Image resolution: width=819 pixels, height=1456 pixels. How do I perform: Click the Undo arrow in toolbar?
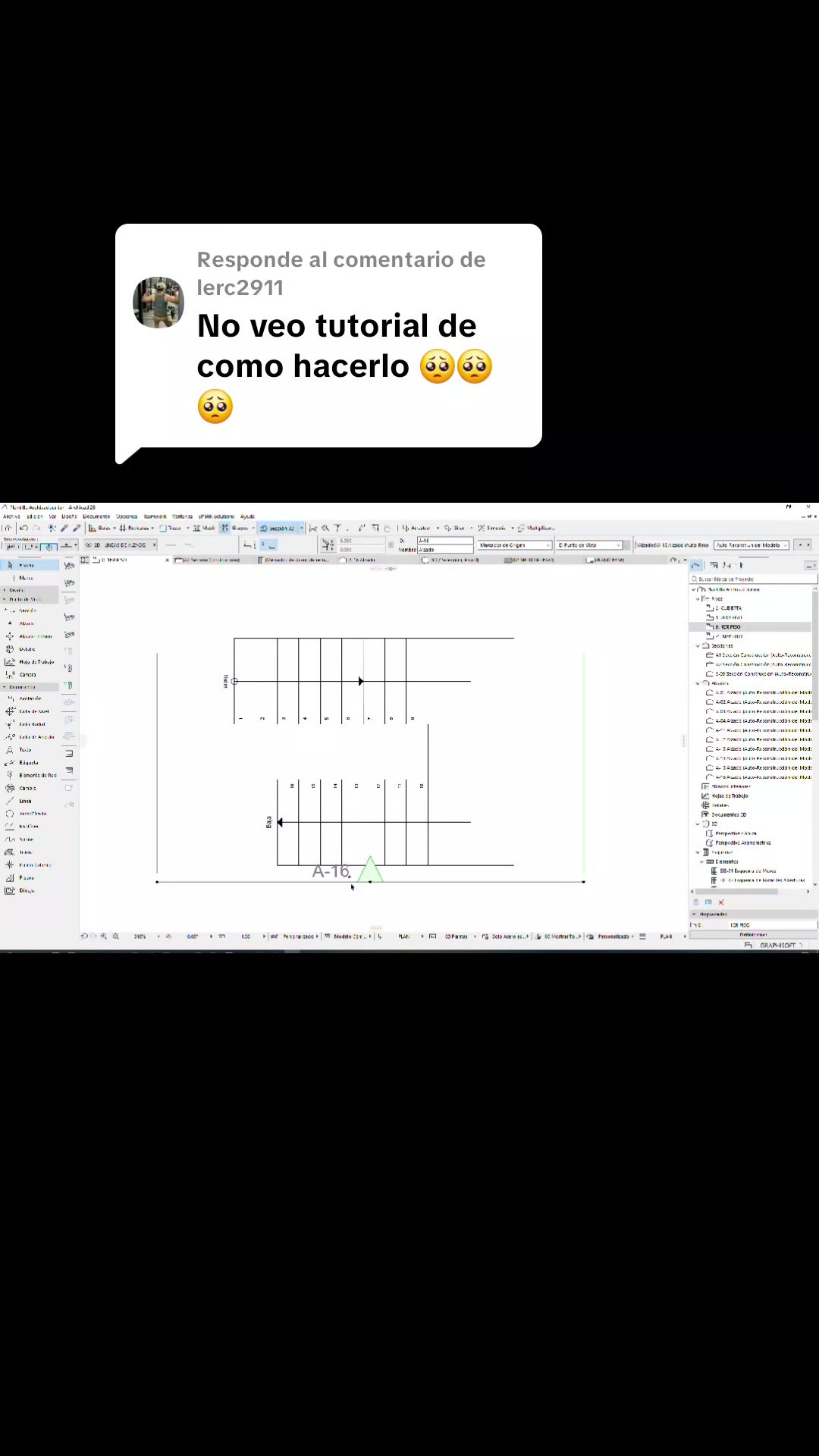pos(24,528)
